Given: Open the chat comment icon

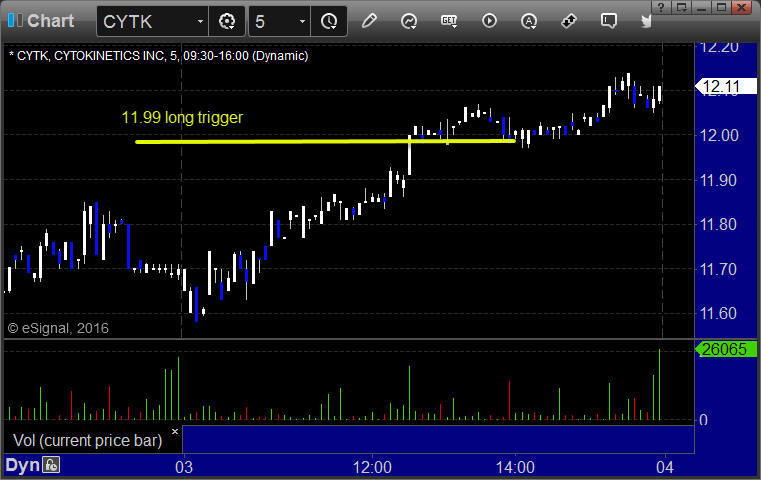Looking at the screenshot, I should [609, 21].
